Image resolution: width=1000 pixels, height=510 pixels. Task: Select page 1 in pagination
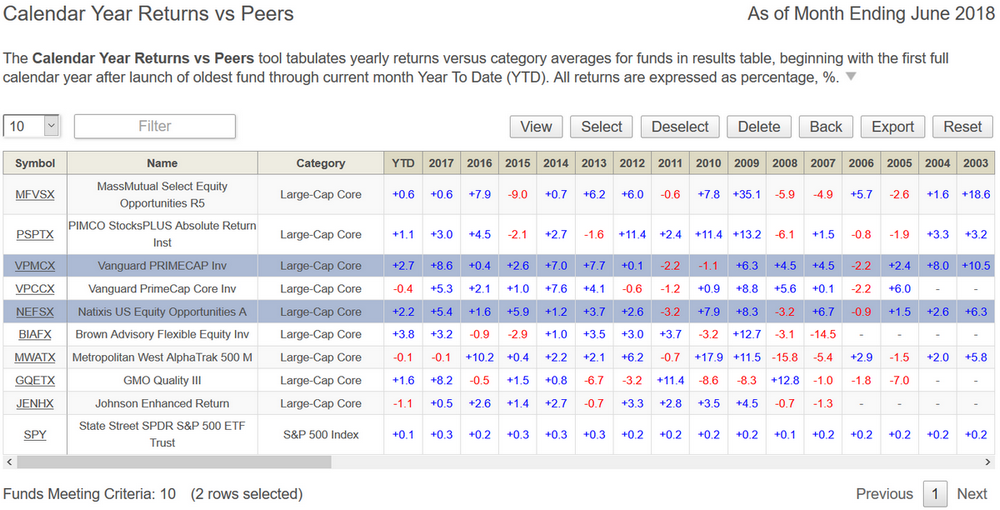click(935, 494)
